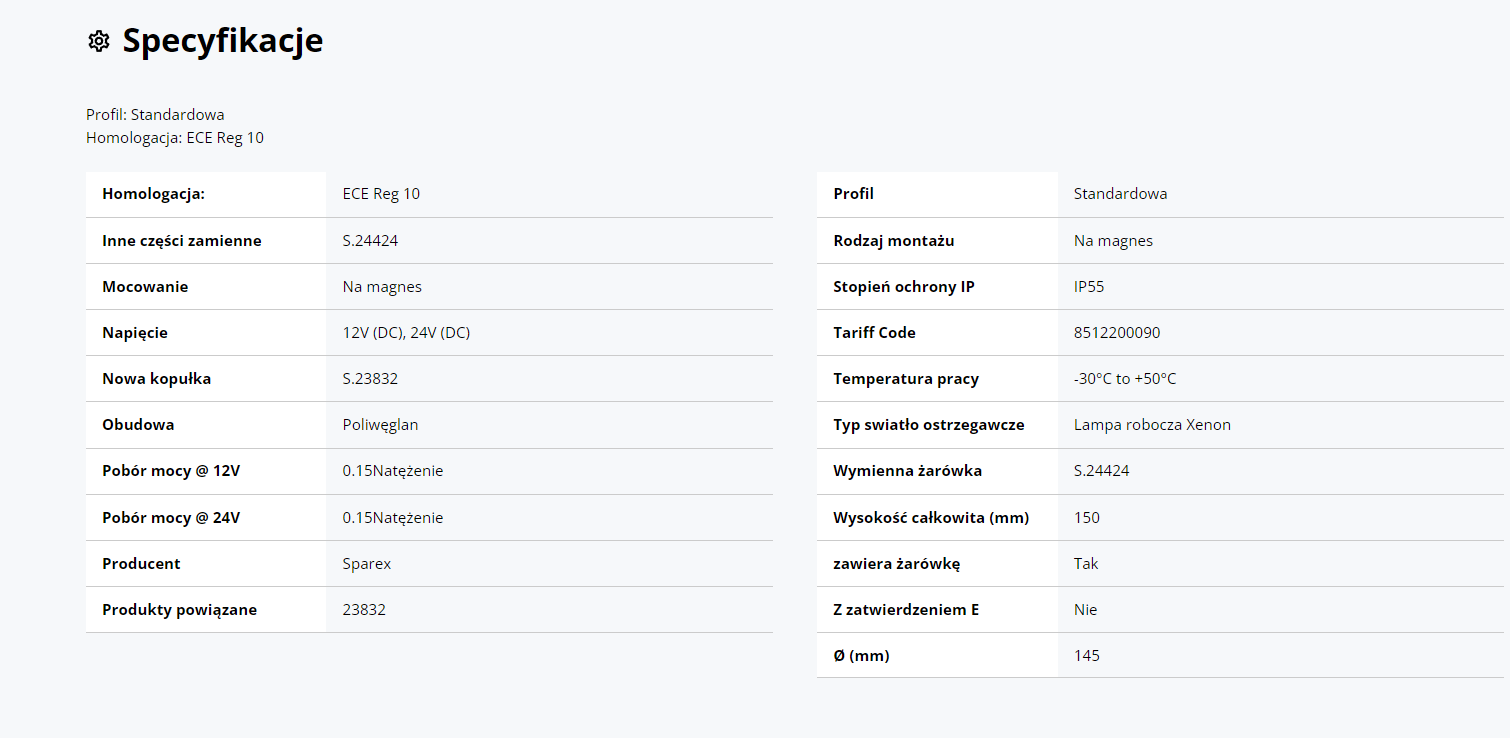The image size is (1510, 738).
Task: Click the S.23832 value for Nowa kopułka
Action: (x=370, y=378)
